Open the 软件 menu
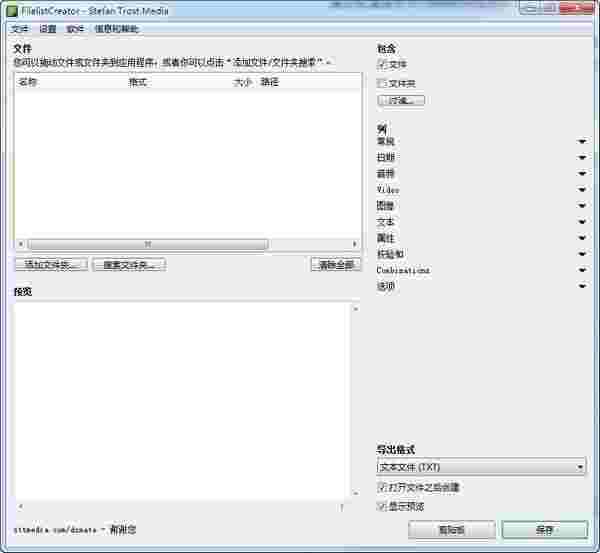The height and width of the screenshot is (553, 600). click(x=75, y=29)
